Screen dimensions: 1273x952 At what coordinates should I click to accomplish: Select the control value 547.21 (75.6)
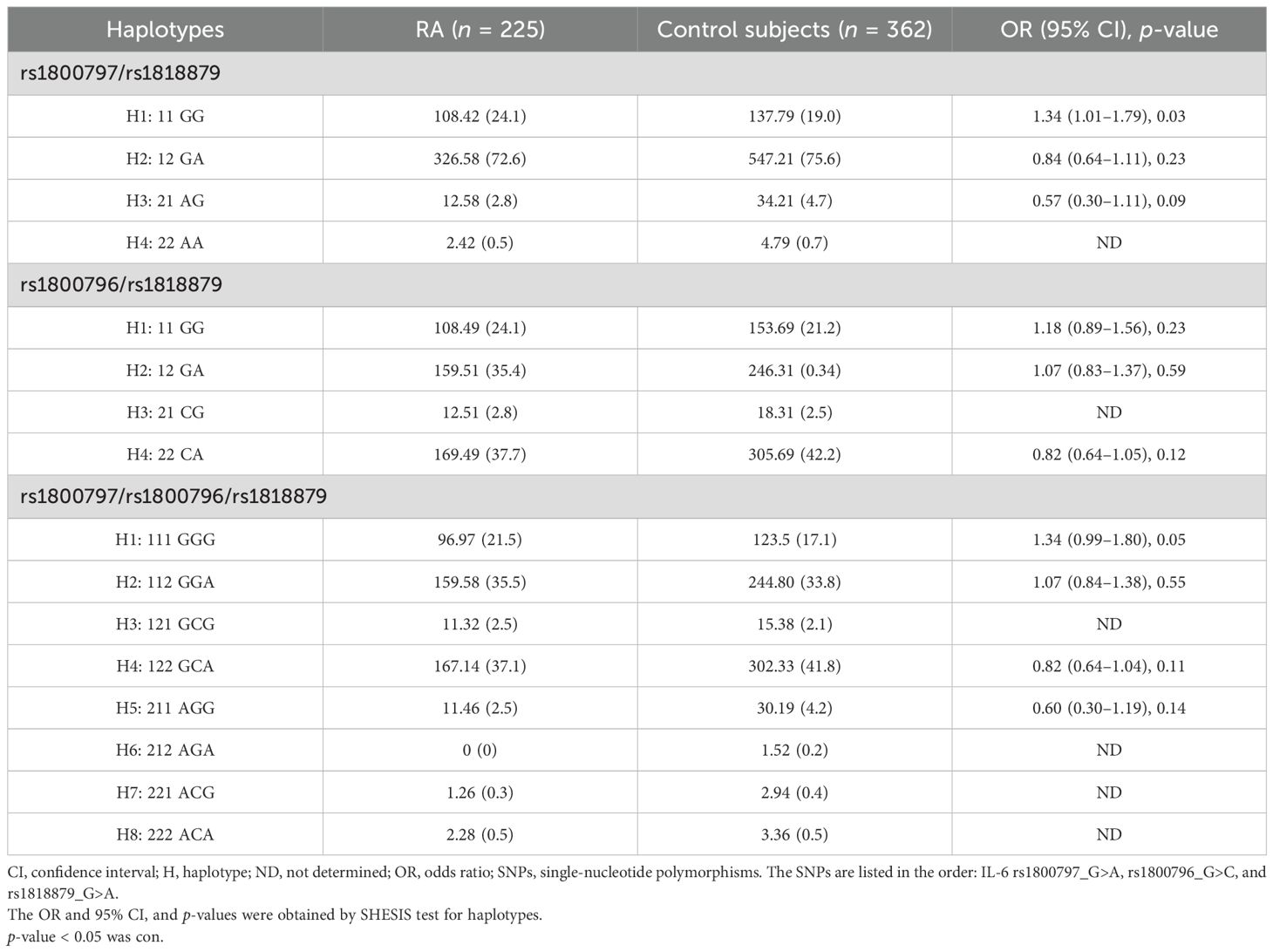tap(794, 159)
